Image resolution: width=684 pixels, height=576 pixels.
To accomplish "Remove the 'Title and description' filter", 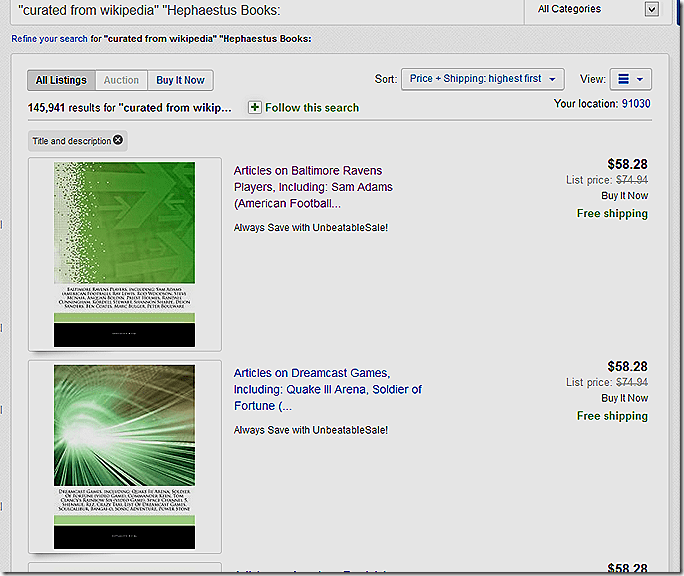I will (118, 140).
